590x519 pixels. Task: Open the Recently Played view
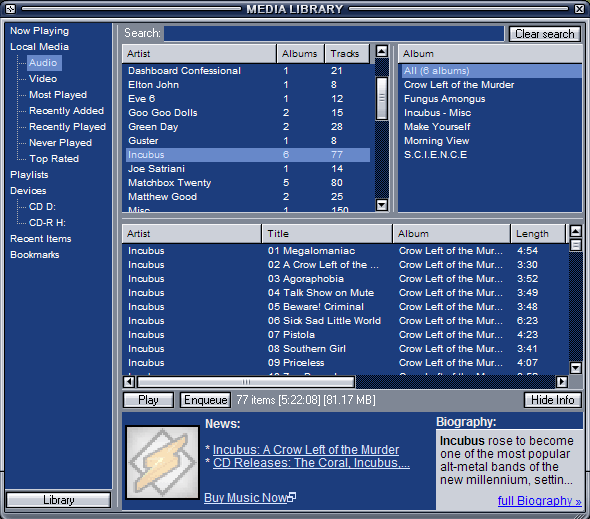tap(67, 127)
